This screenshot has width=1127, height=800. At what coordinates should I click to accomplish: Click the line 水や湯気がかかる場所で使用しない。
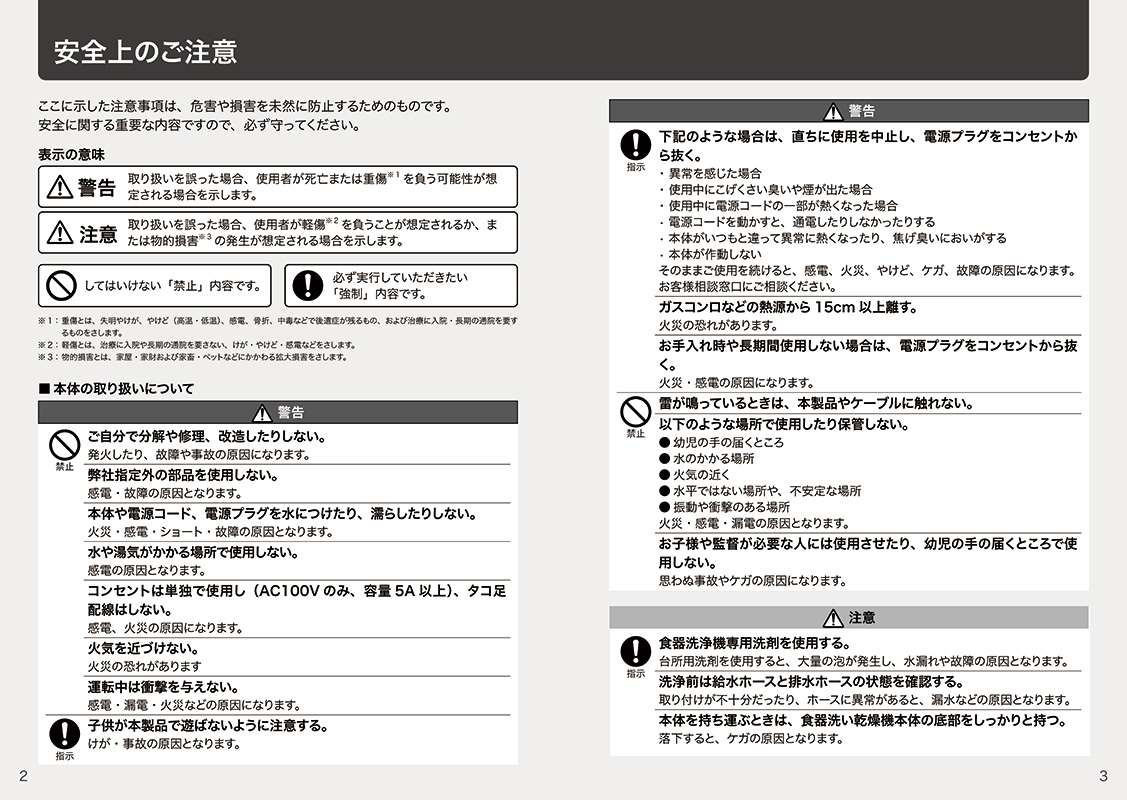point(193,553)
